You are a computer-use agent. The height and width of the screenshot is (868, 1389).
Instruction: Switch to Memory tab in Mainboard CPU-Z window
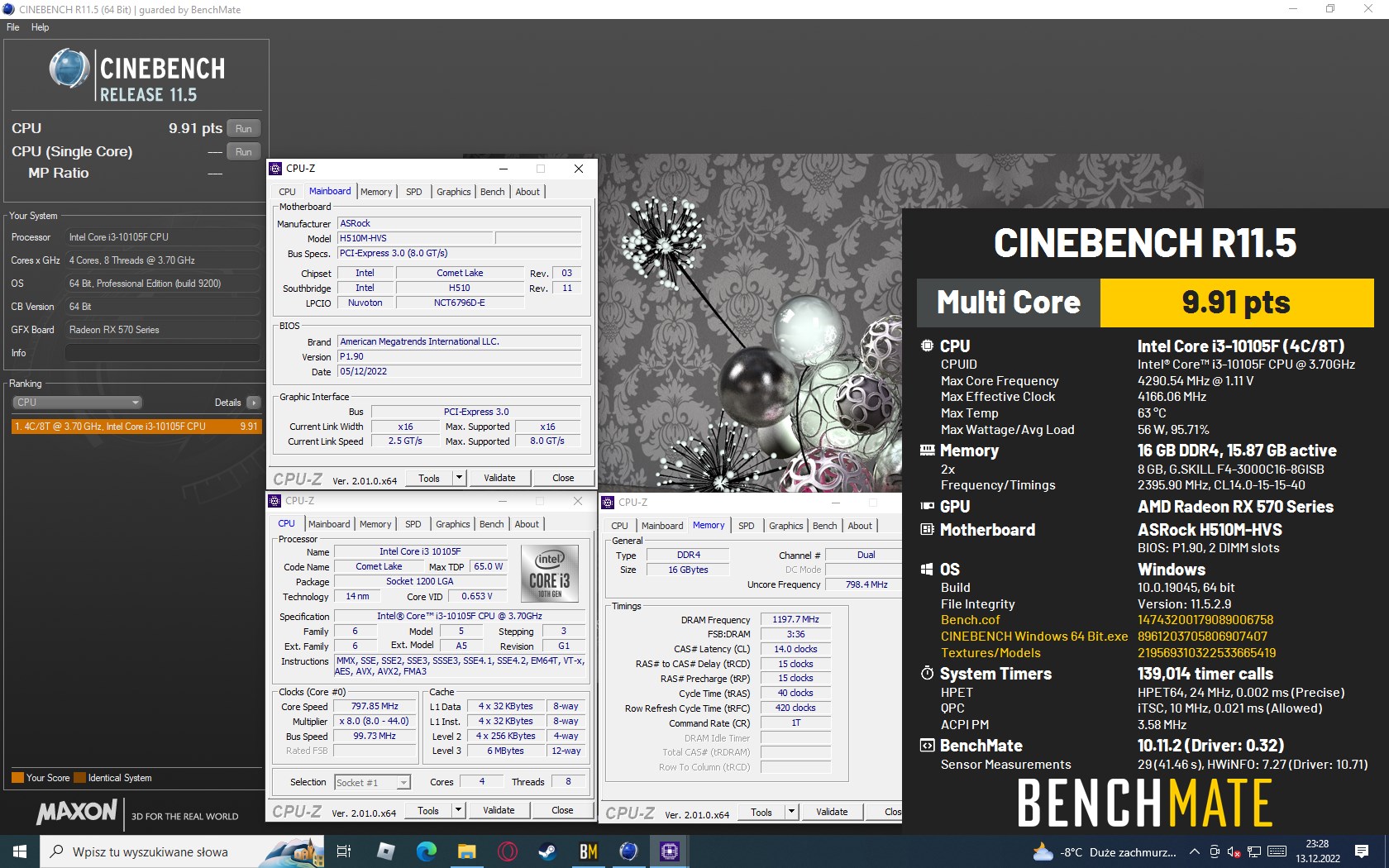click(376, 192)
